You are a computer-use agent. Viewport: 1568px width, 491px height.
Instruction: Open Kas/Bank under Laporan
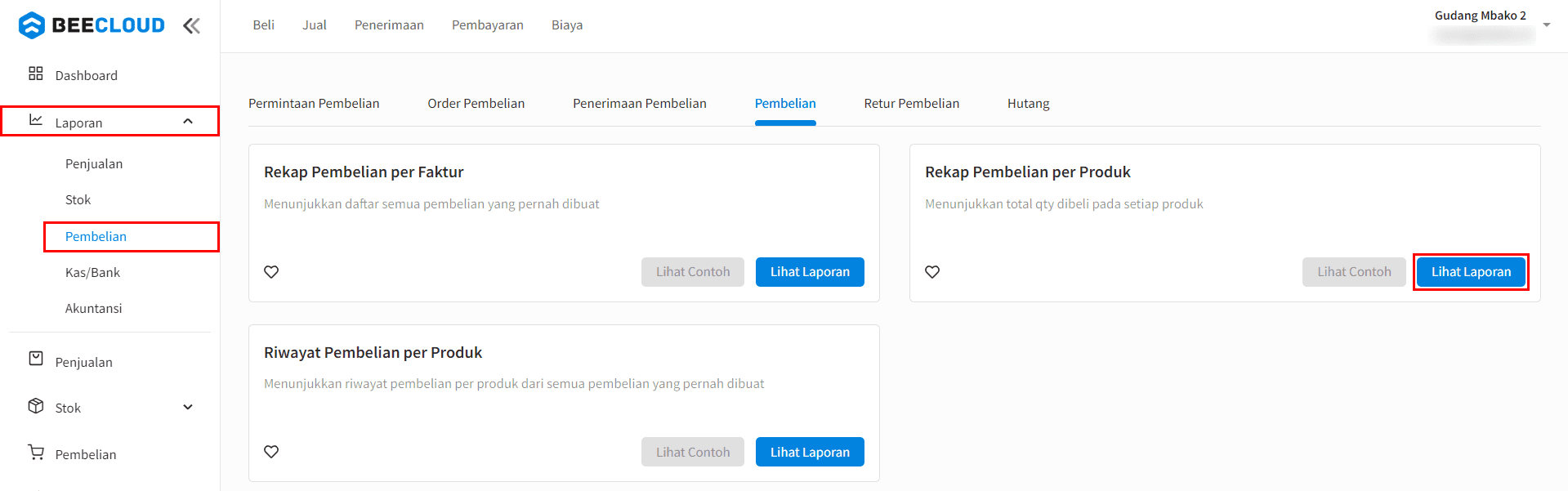pyautogui.click(x=92, y=272)
